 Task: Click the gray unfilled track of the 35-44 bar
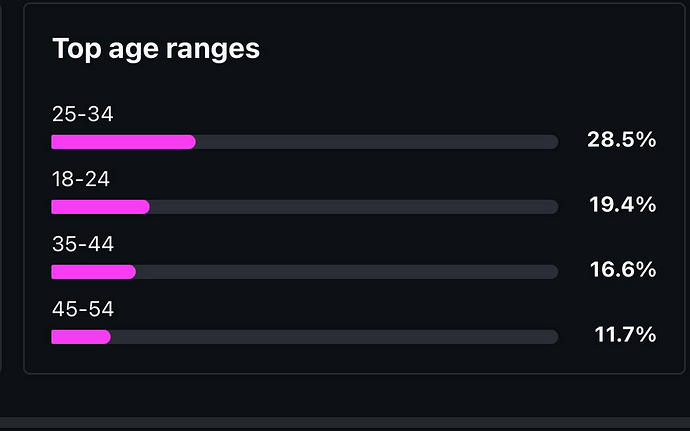[x=346, y=272]
